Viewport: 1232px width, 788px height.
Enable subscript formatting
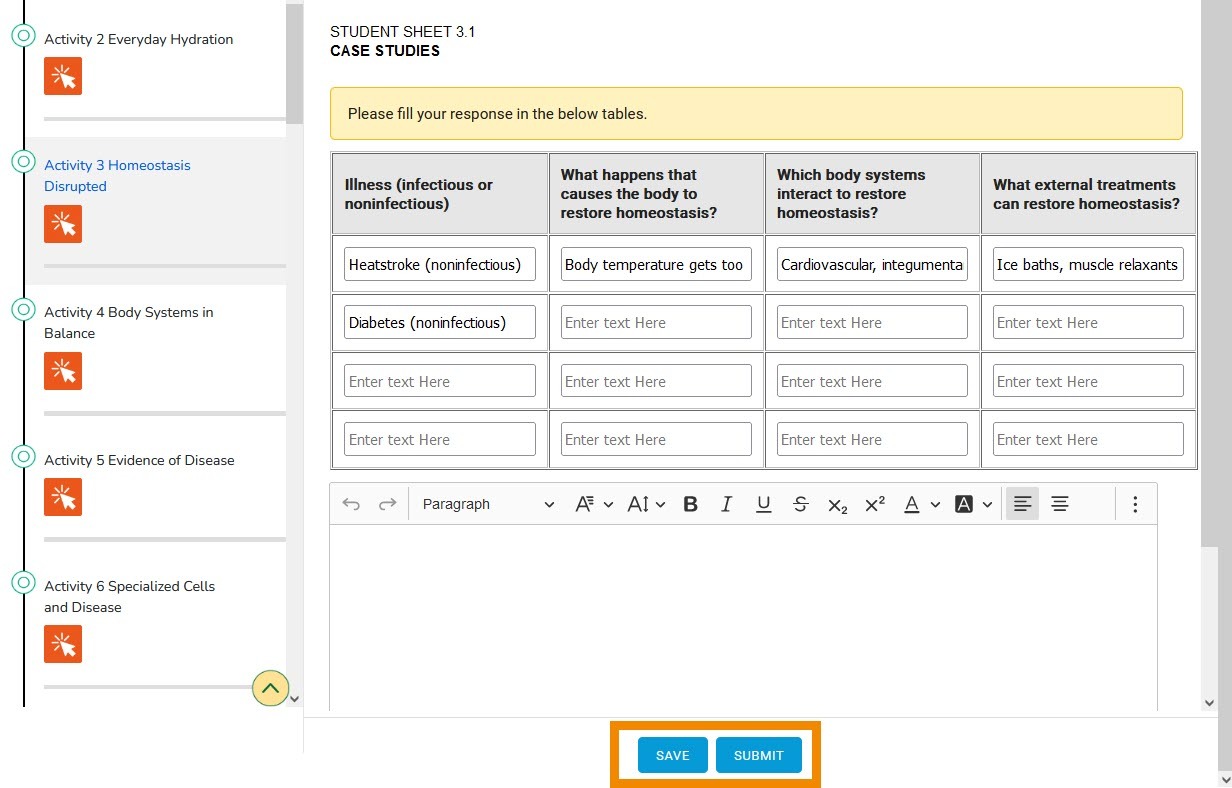(x=837, y=505)
